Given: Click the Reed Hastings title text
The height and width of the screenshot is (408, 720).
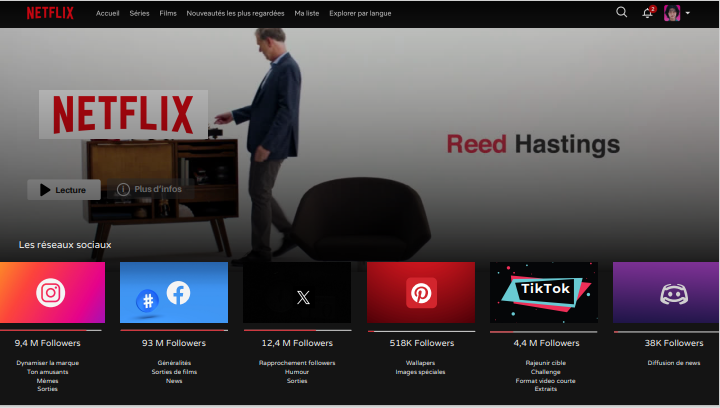Looking at the screenshot, I should pyautogui.click(x=533, y=144).
